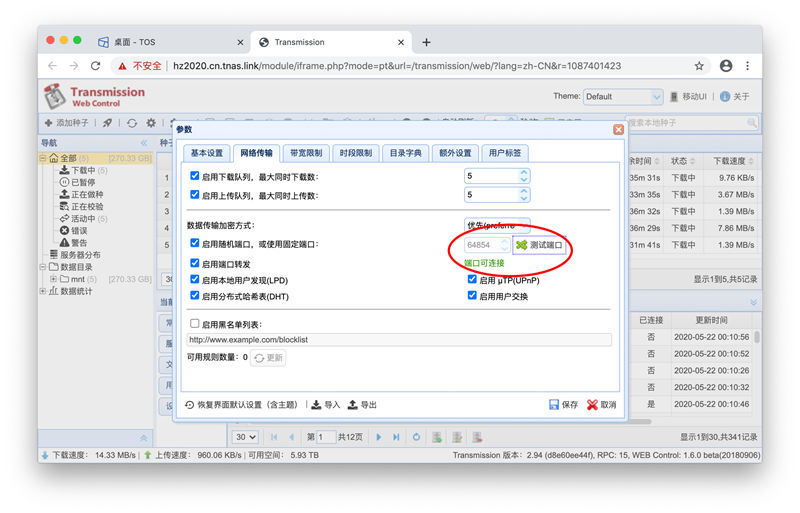This screenshot has width=800, height=513.
Task: Open 服务器分布 server distribution node
Action: [75, 255]
